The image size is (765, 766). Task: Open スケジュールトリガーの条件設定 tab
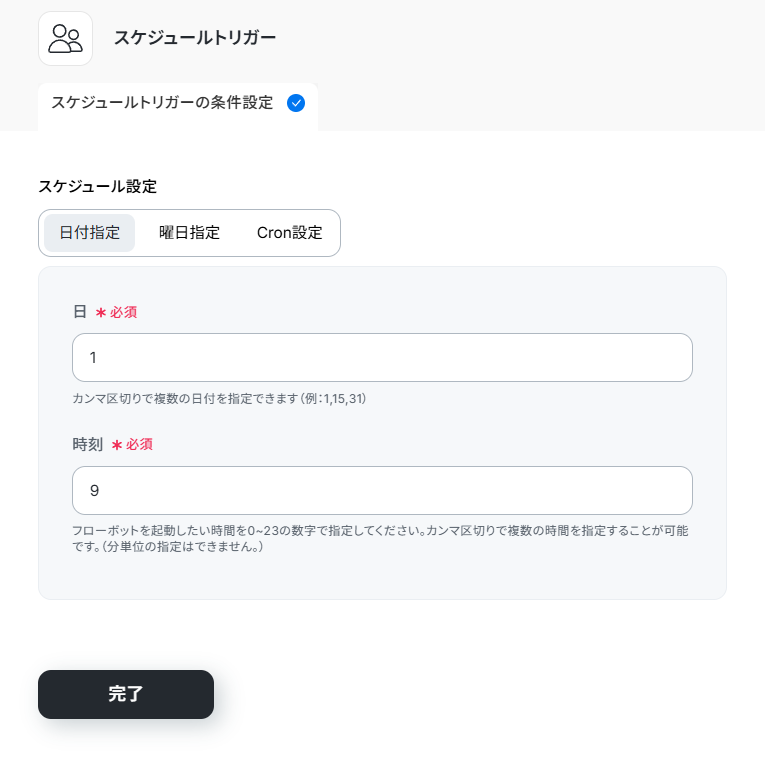(x=162, y=103)
